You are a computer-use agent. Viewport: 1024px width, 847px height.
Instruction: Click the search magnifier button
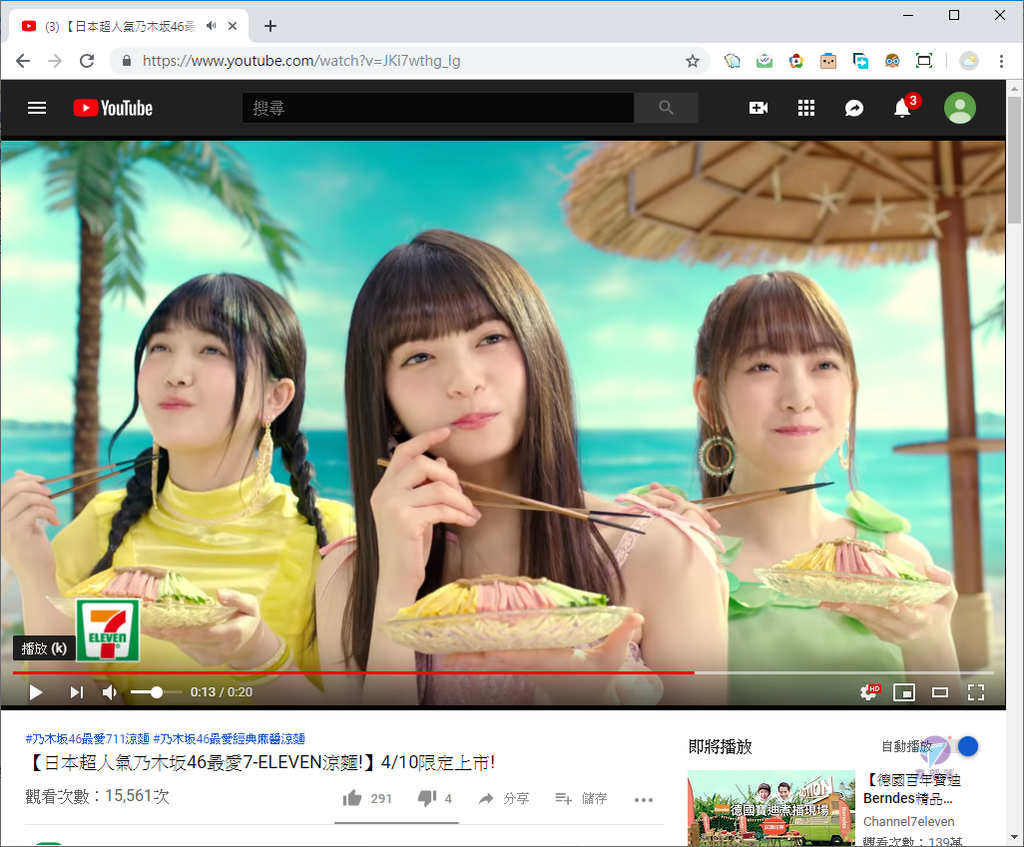coord(665,108)
